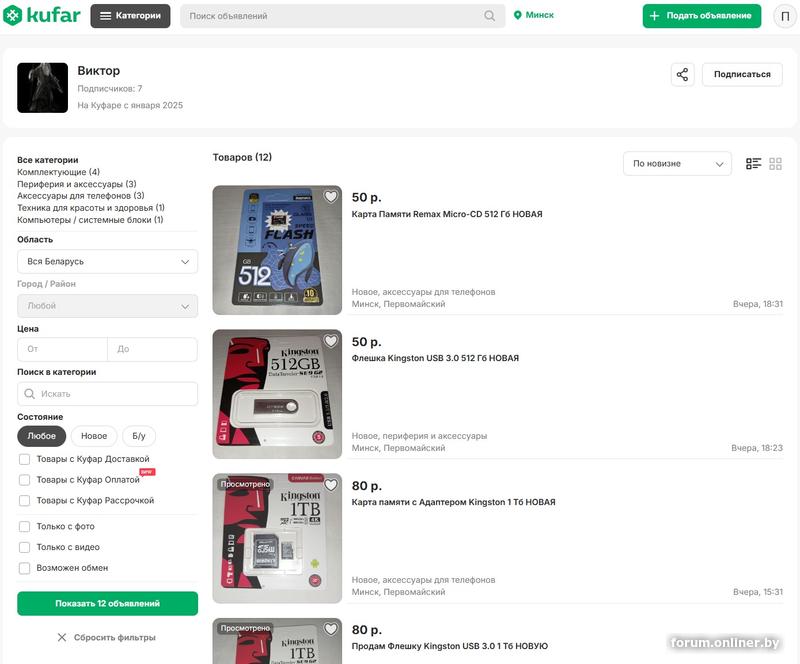Click the minimum price От field
This screenshot has width=800, height=664.
(62, 349)
